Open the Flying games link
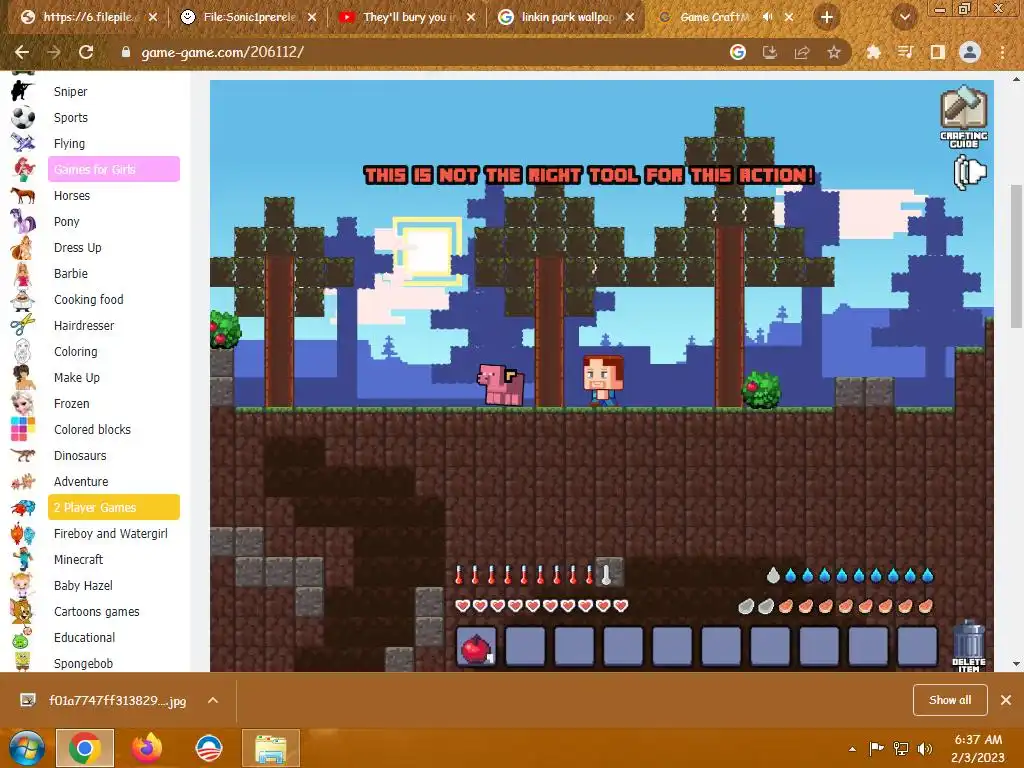Viewport: 1024px width, 768px height. (x=69, y=144)
